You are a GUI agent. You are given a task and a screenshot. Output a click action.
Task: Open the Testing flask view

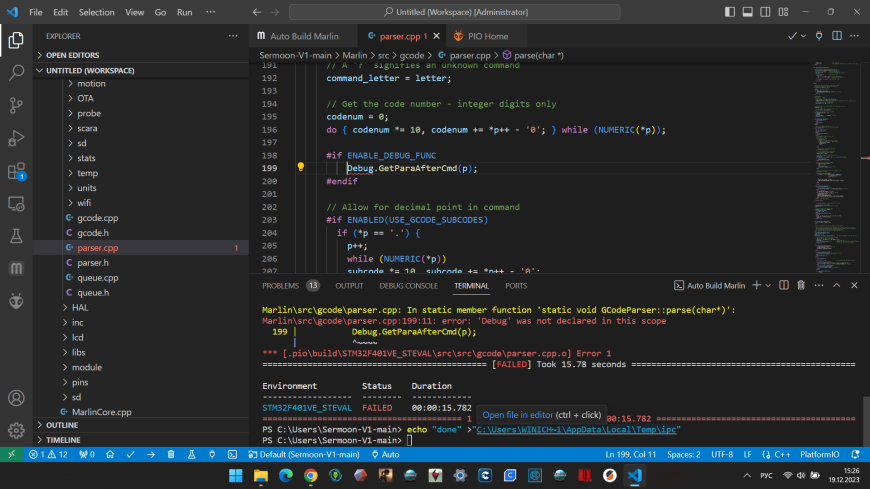click(16, 236)
